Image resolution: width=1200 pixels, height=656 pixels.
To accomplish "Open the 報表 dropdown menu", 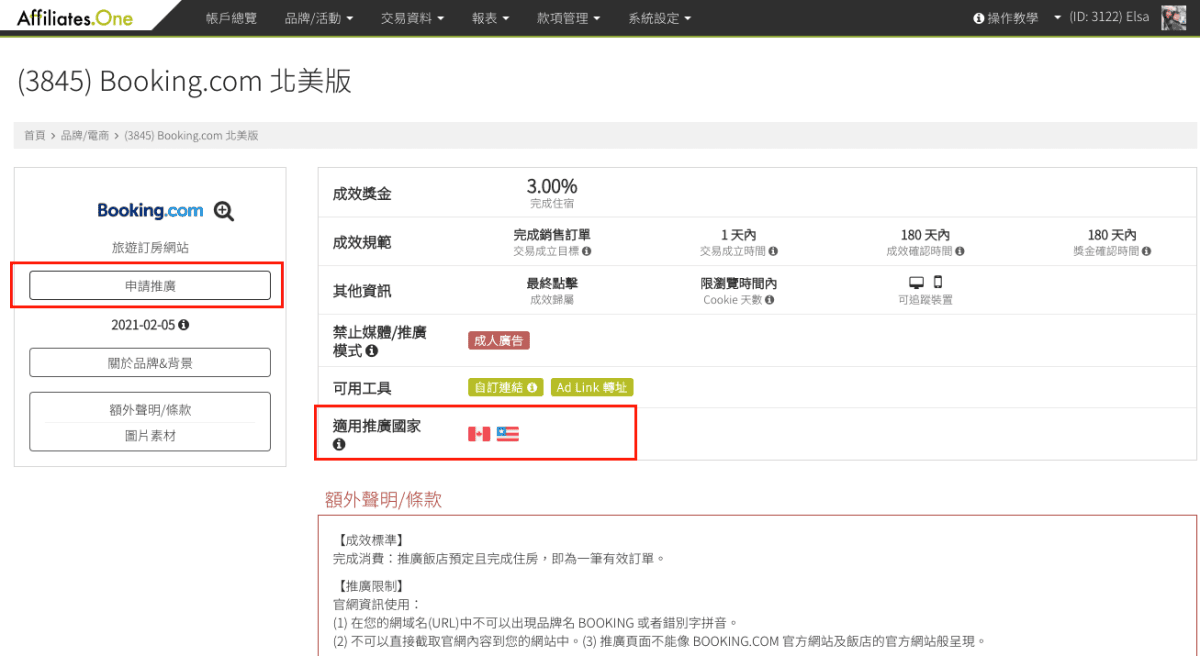I will point(489,16).
